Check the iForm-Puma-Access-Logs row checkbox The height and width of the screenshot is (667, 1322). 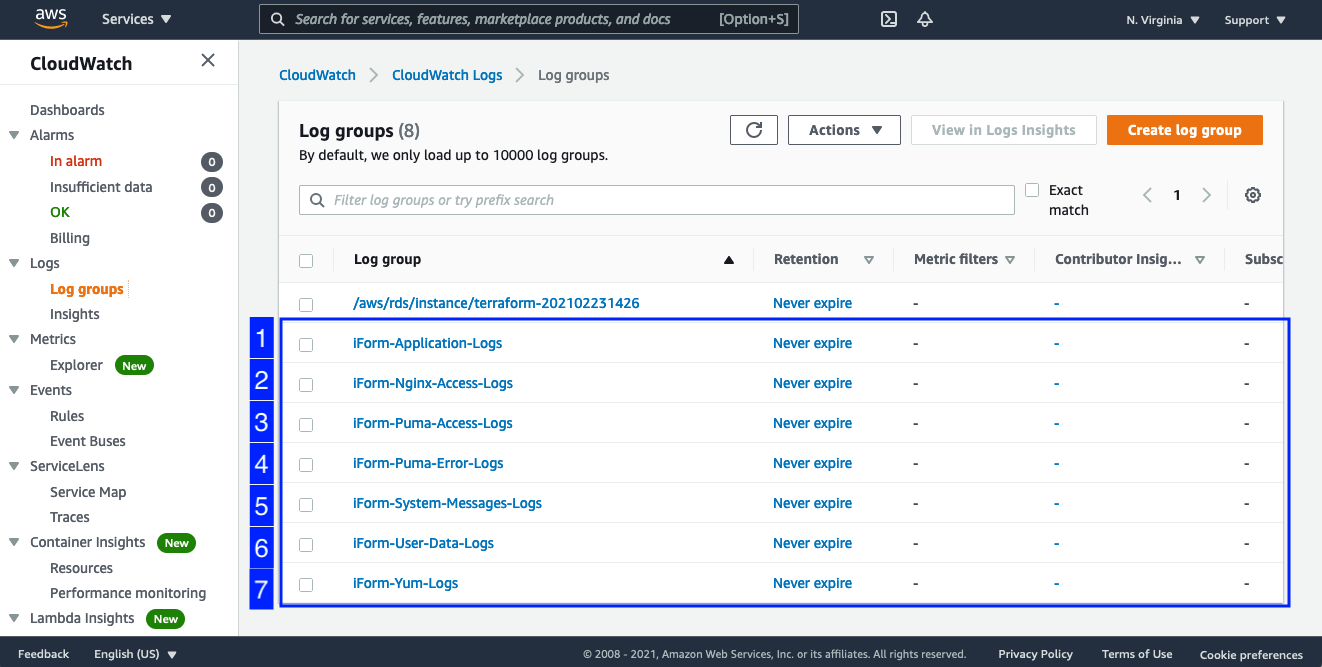[x=306, y=424]
